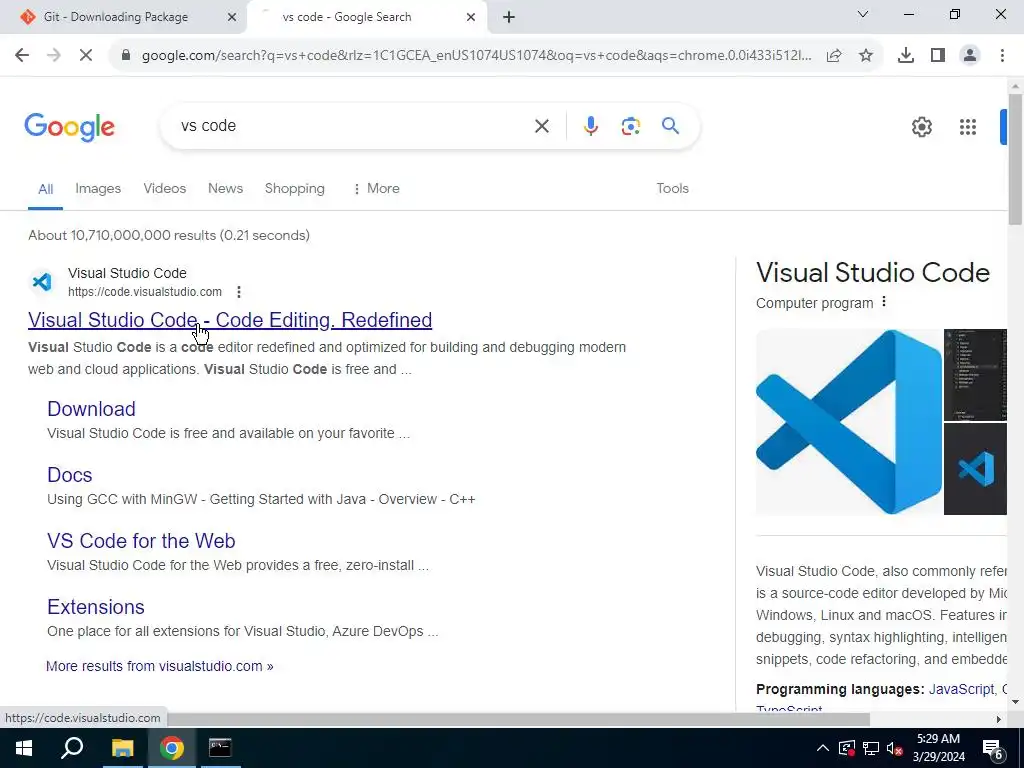The height and width of the screenshot is (768, 1024).
Task: Switch to News results tab
Action: point(225,189)
